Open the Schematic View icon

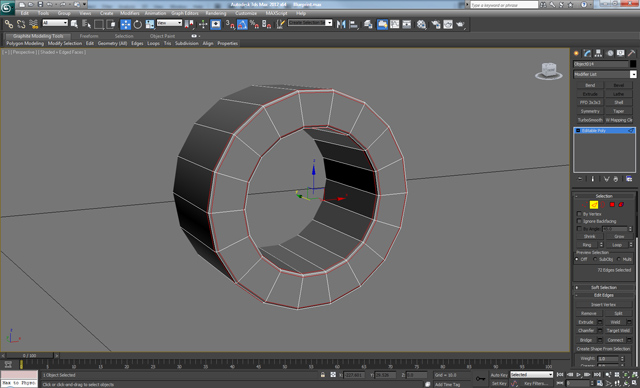(x=407, y=24)
